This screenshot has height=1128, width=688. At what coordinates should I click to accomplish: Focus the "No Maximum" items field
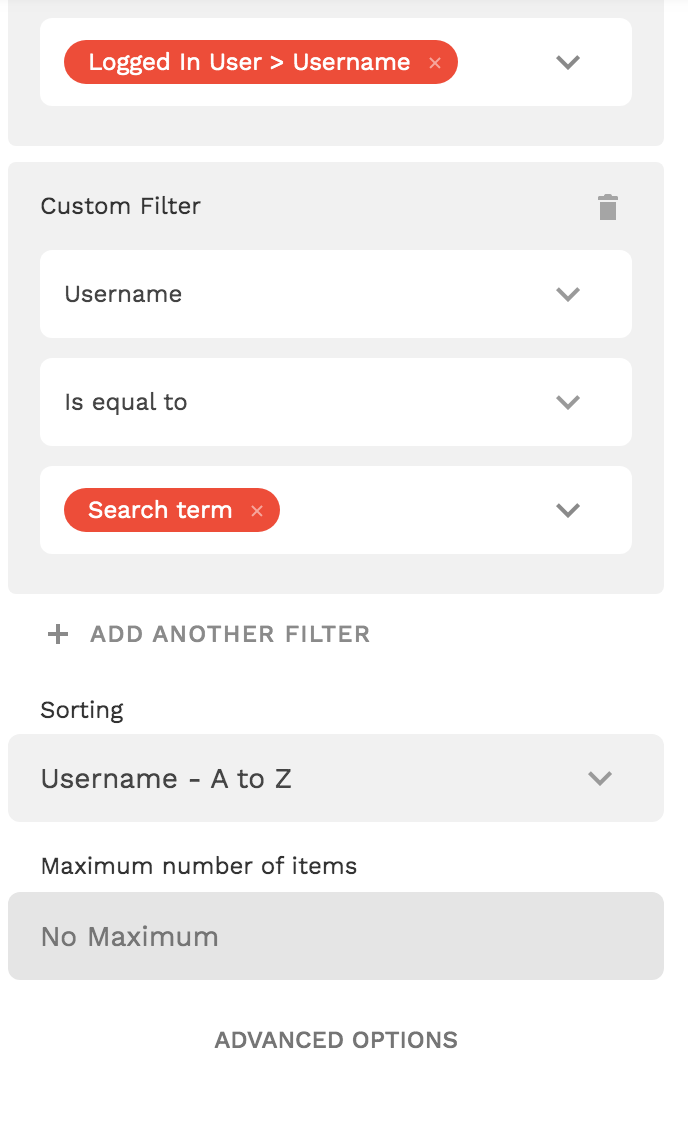(x=336, y=936)
